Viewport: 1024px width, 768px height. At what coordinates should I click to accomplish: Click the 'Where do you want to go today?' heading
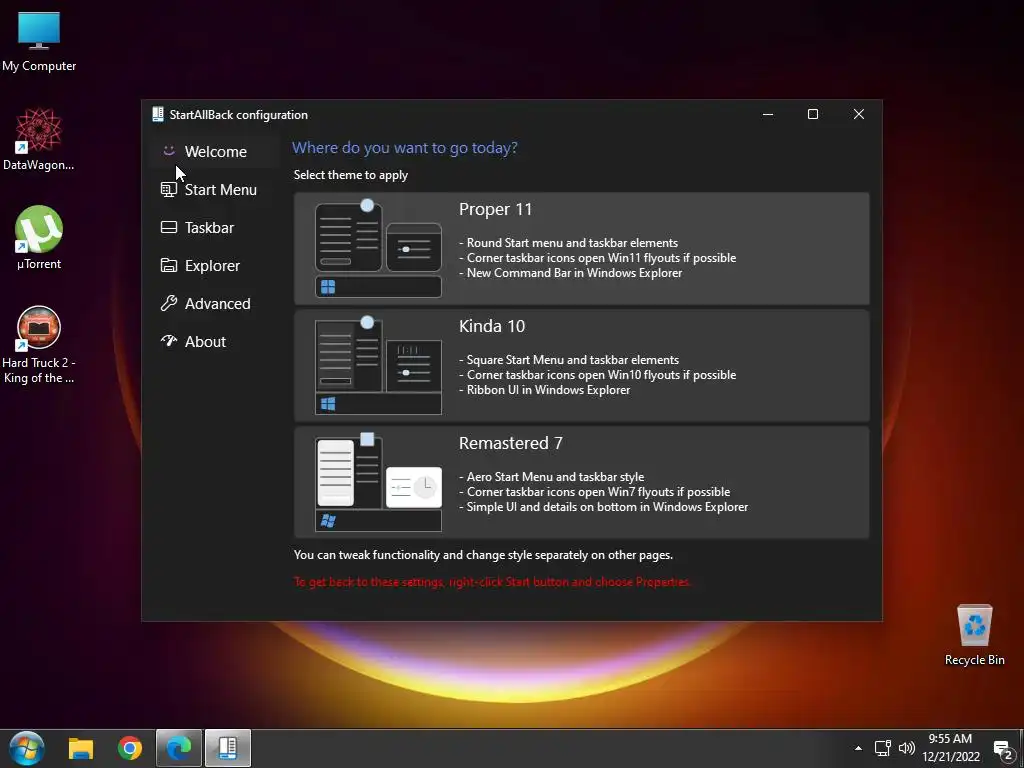pos(404,148)
